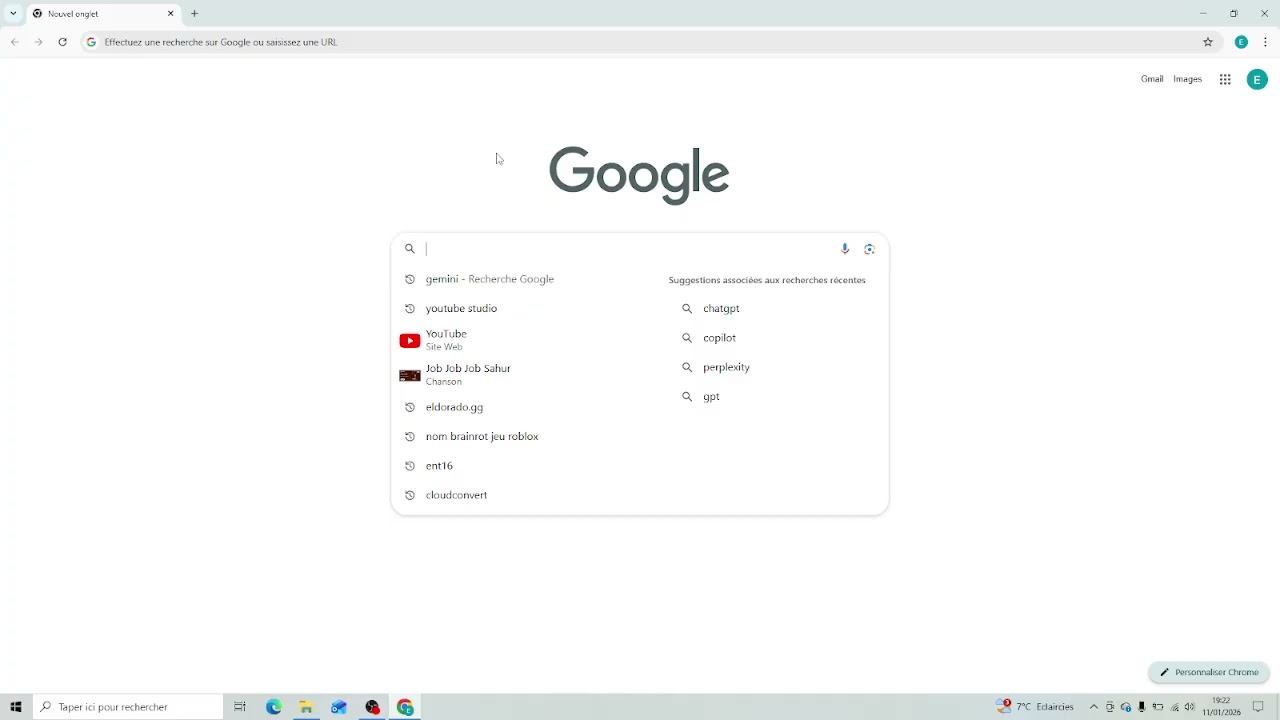This screenshot has width=1280, height=720.
Task: Open the Outlook app on the taskbar
Action: pyautogui.click(x=340, y=707)
